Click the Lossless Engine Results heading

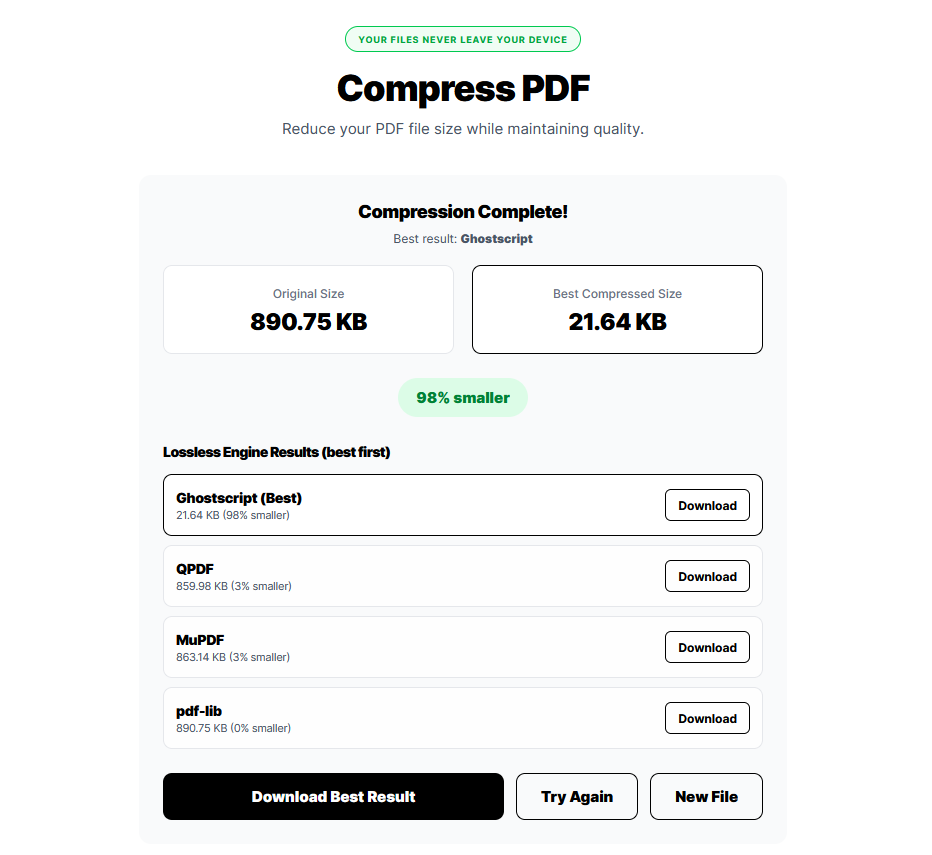(x=277, y=452)
